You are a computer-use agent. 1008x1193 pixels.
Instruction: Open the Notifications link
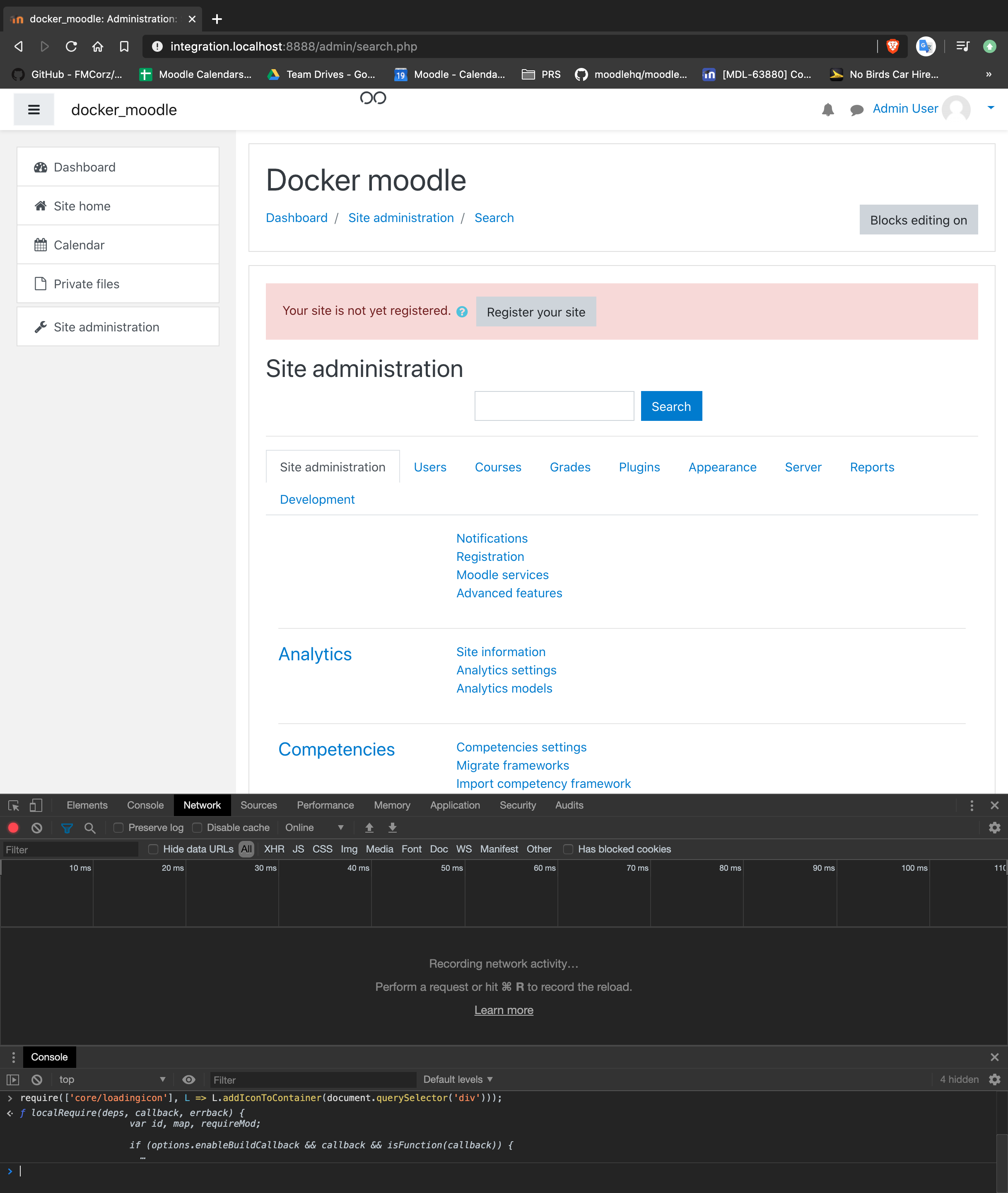click(492, 538)
